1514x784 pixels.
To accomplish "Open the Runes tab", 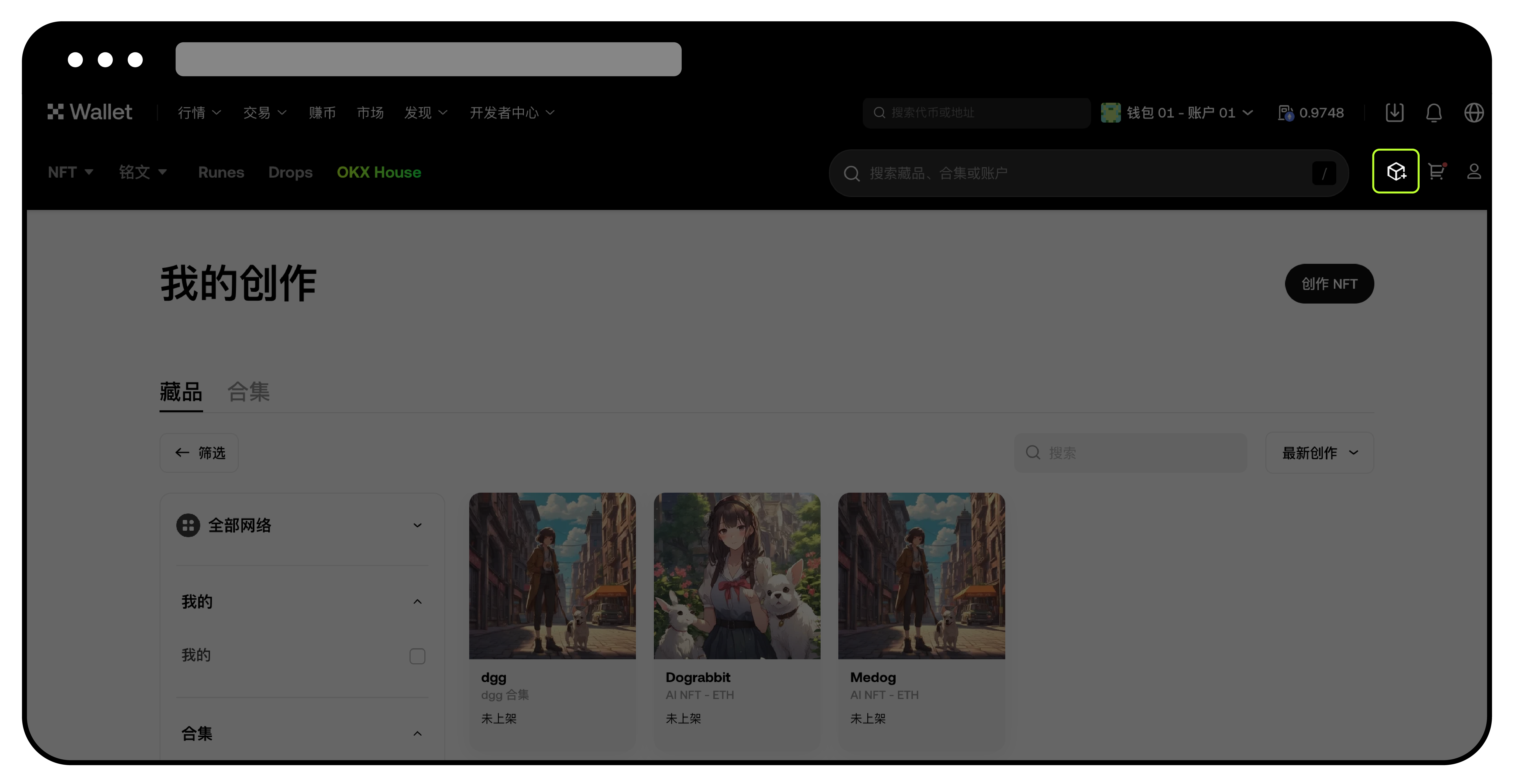I will coord(221,172).
